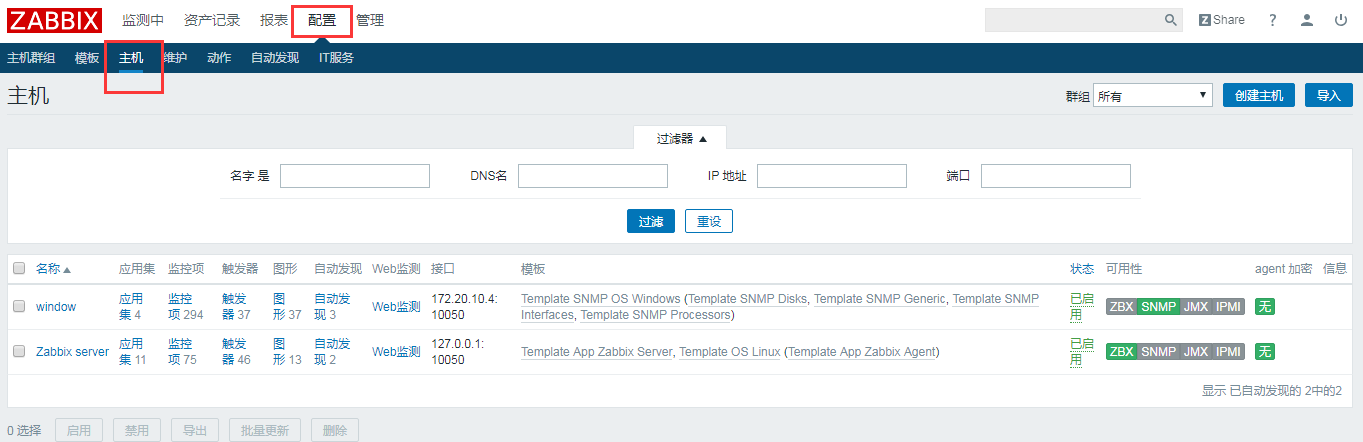Open Template SNMP OS Windows link
The image size is (1363, 442).
tap(601, 299)
